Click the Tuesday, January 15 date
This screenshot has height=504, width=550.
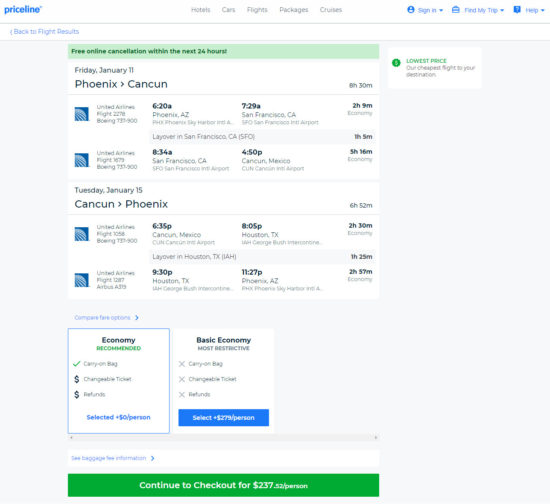tap(108, 190)
